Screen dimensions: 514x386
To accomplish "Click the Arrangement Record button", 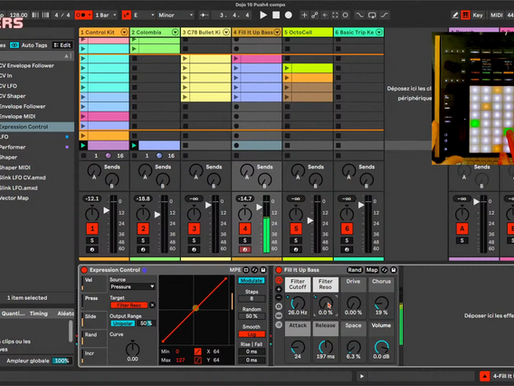I will point(289,15).
